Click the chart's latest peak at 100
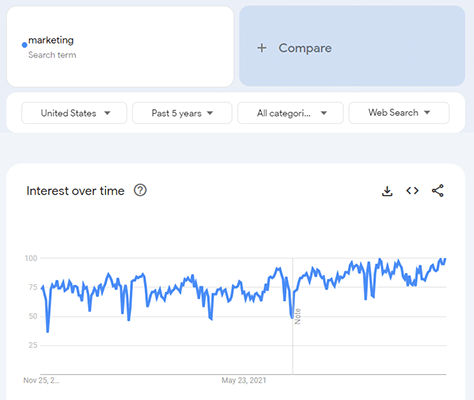Image resolution: width=474 pixels, height=400 pixels. [445, 259]
